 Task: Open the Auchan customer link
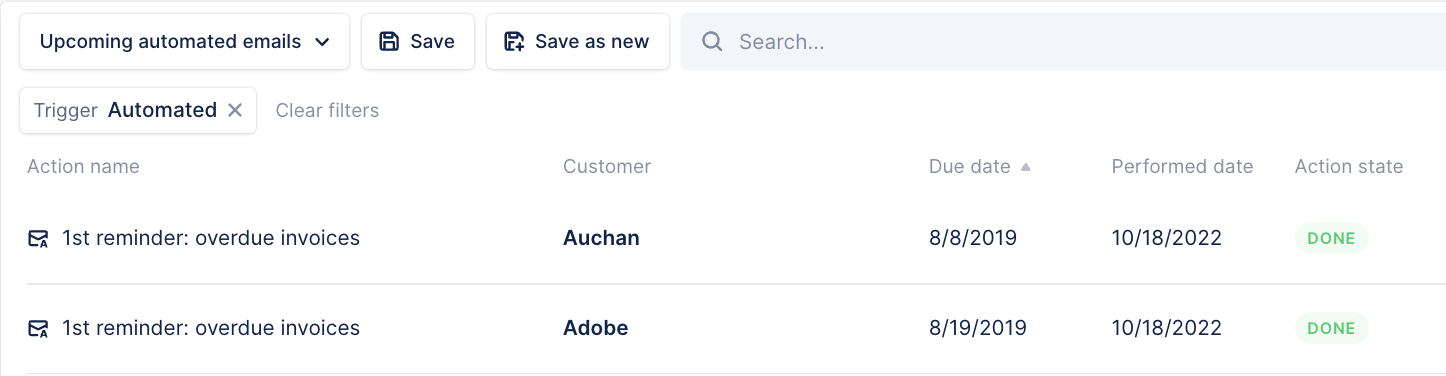(x=601, y=238)
